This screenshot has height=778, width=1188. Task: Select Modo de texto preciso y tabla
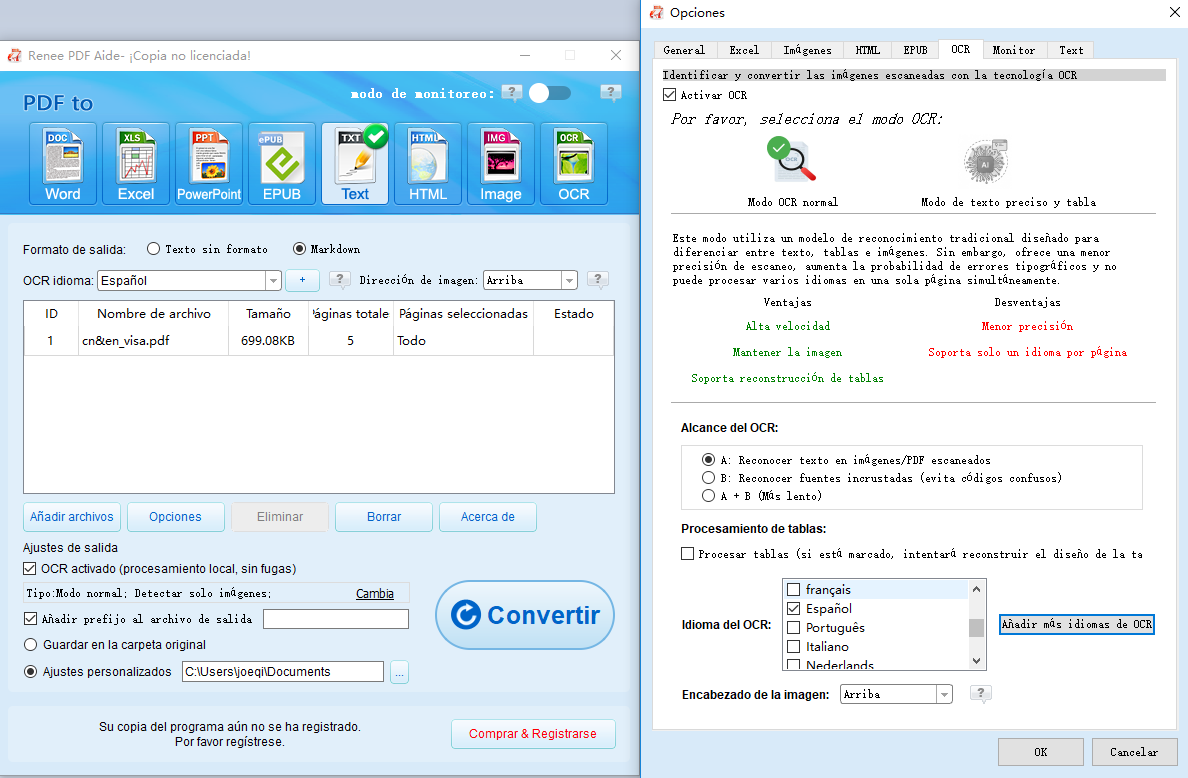pyautogui.click(x=986, y=162)
